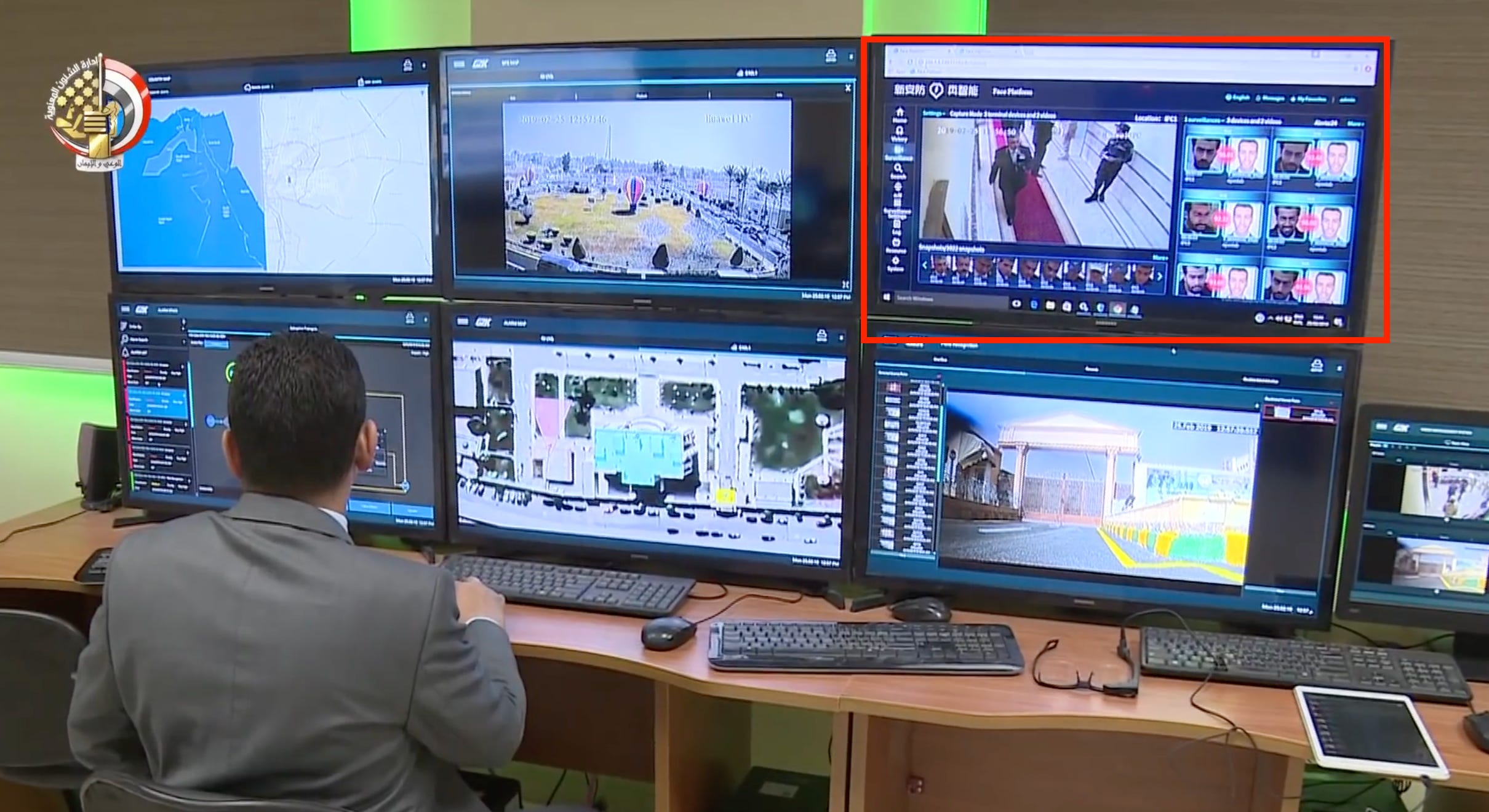Select the highlighted blue alarm entry in list
Viewport: 1489px width, 812px height.
[157, 403]
